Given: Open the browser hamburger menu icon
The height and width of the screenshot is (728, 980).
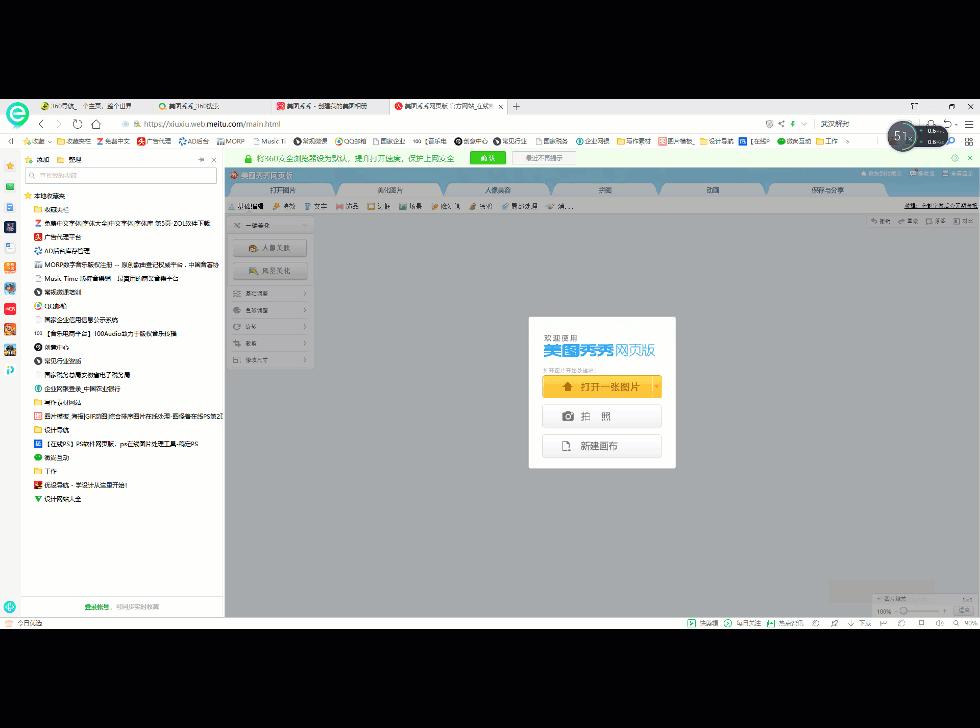Looking at the screenshot, I should [969, 124].
